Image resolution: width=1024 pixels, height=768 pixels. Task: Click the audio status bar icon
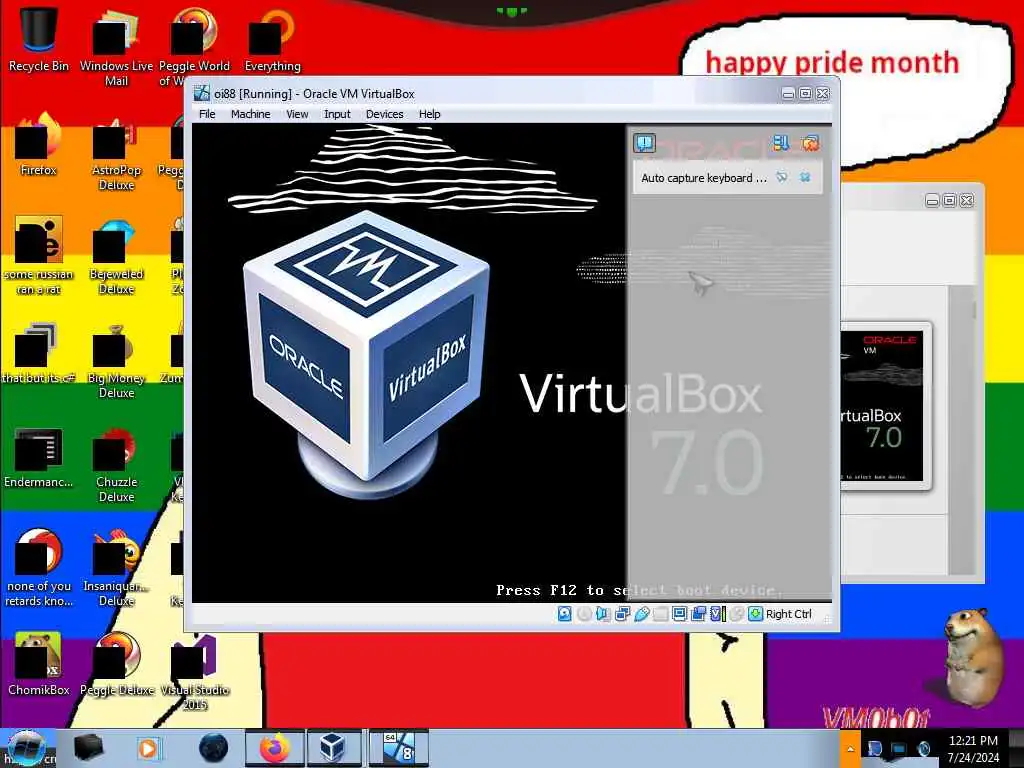pyautogui.click(x=603, y=614)
